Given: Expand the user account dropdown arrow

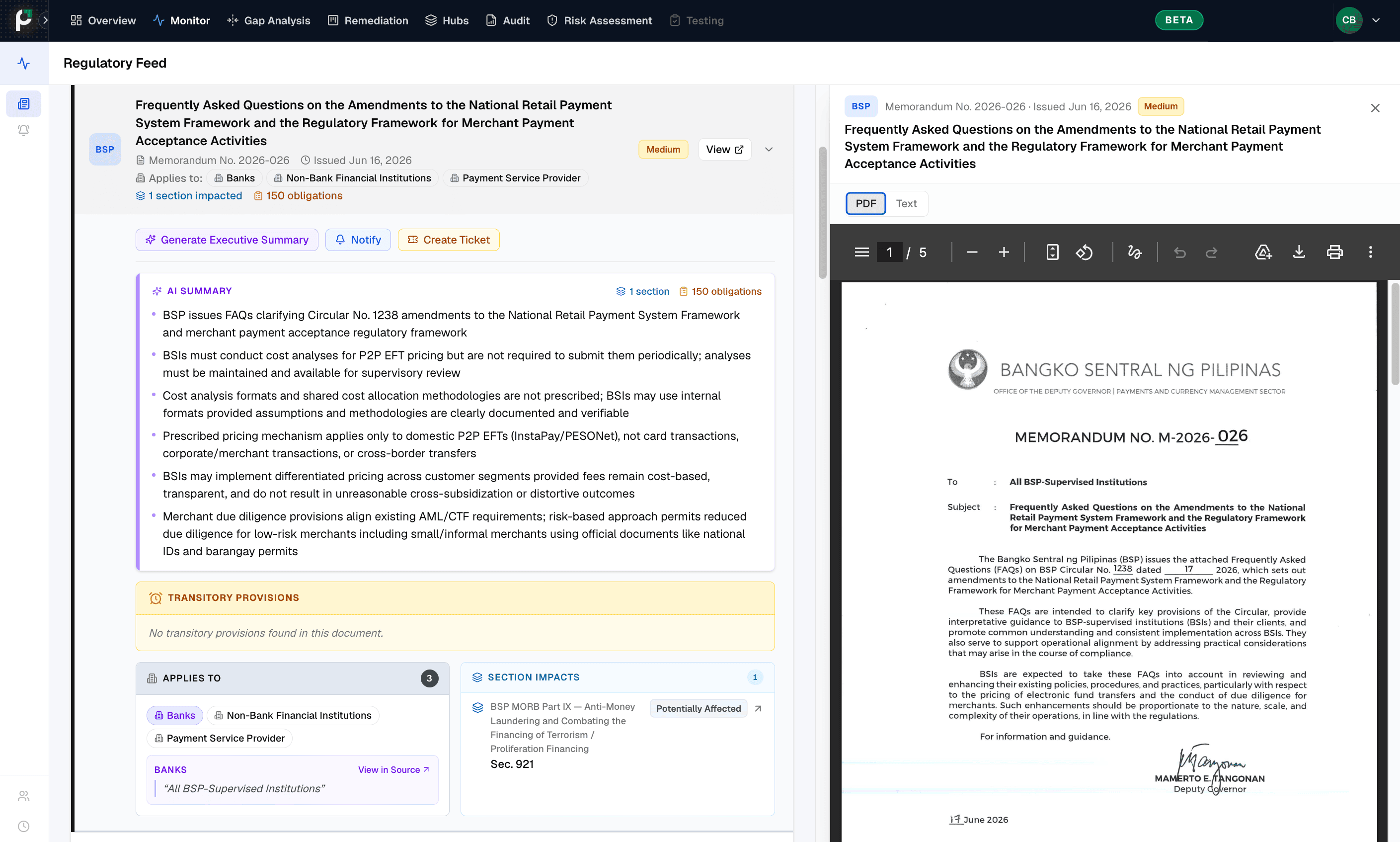Looking at the screenshot, I should tap(1376, 20).
